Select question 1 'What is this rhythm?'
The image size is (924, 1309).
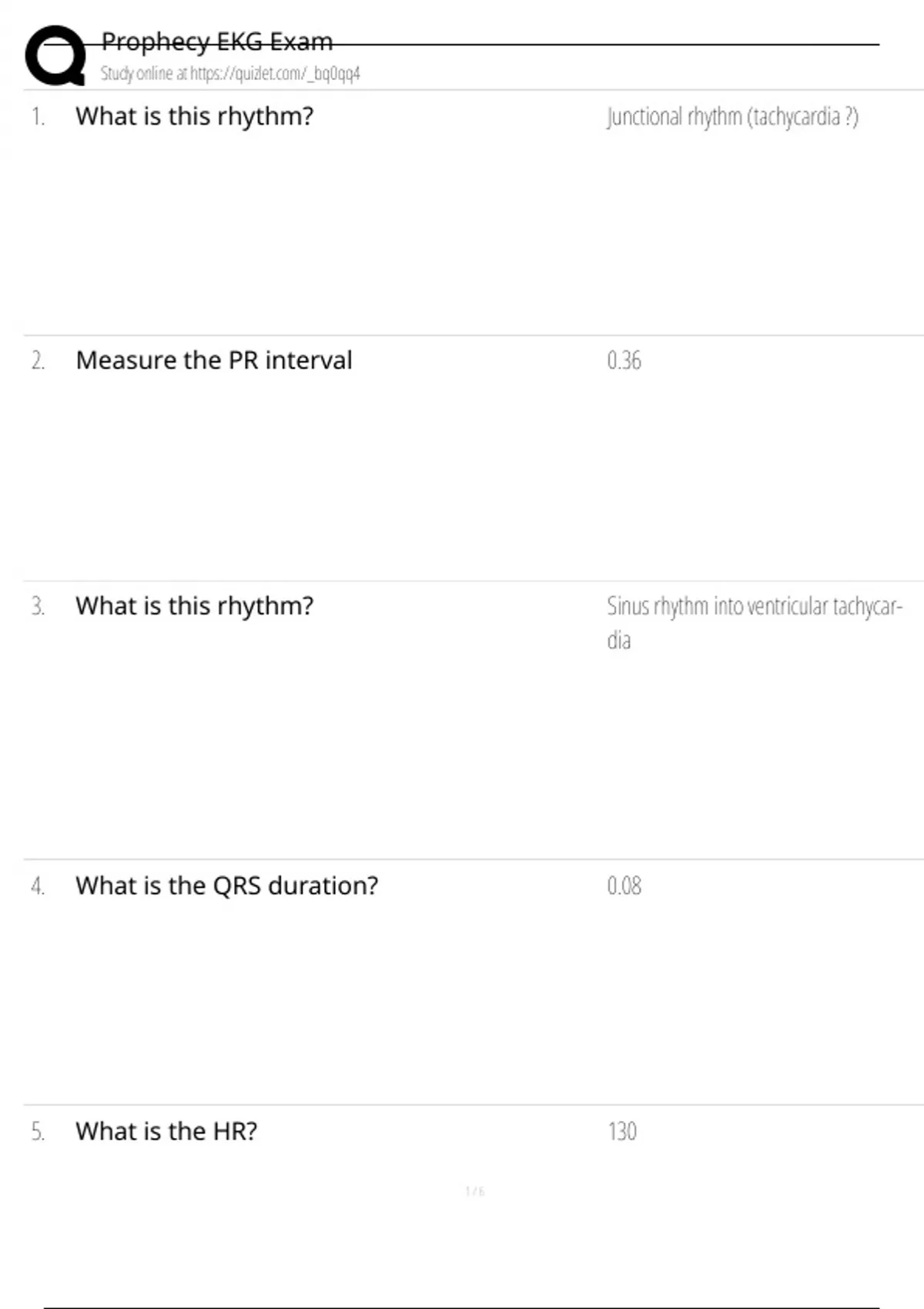click(x=195, y=116)
